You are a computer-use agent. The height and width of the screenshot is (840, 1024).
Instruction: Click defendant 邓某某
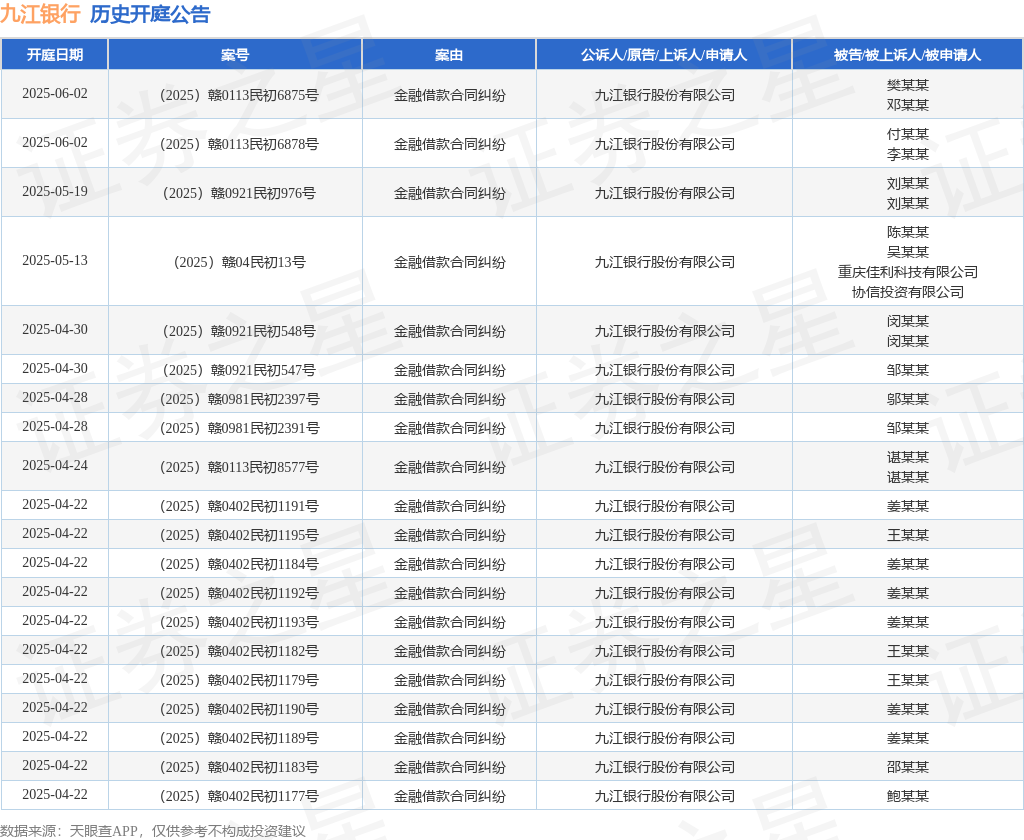click(908, 105)
